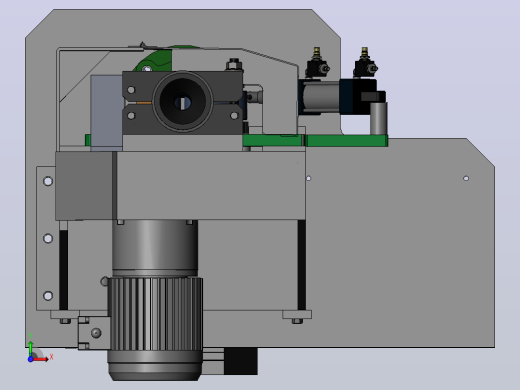Click the blue origin sphere of the axis triad
Screen dimensions: 520x390
tap(30, 359)
